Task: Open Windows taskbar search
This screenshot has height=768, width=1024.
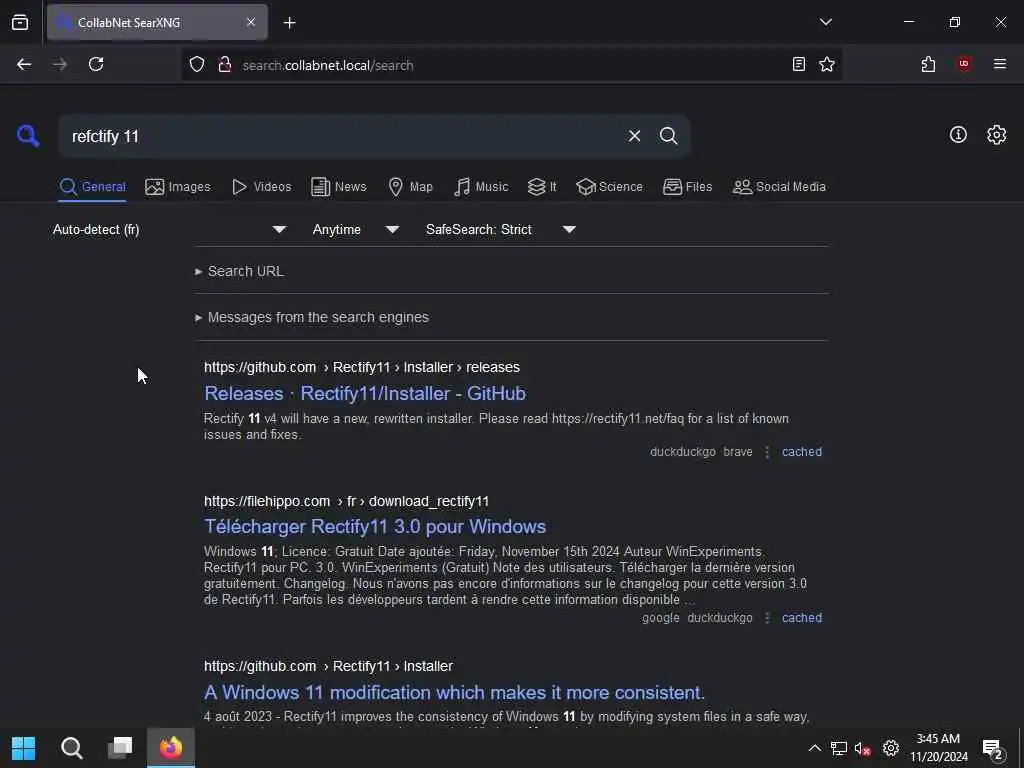Action: click(72, 748)
